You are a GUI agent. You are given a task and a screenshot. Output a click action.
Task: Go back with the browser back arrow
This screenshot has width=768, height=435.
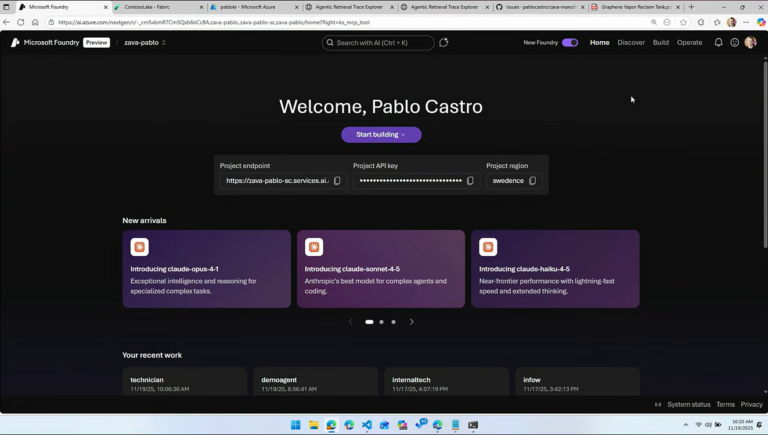(x=6, y=22)
